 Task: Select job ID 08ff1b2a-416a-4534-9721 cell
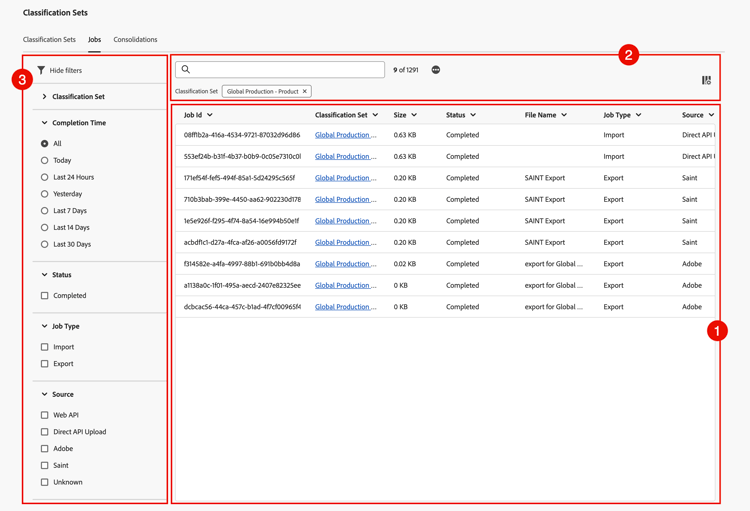coord(242,135)
